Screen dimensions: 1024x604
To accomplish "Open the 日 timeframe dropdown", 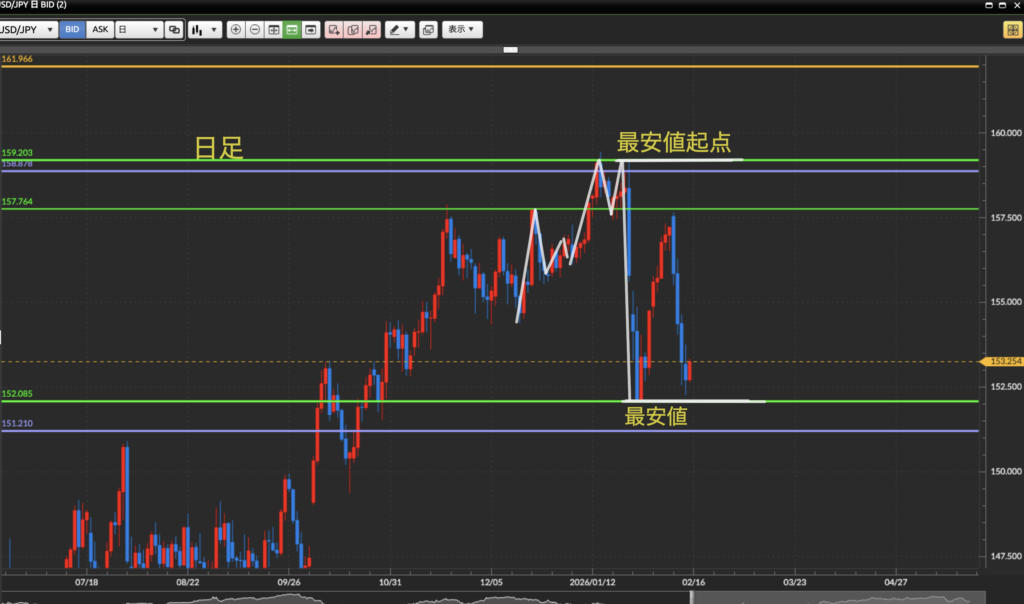I will coord(138,30).
